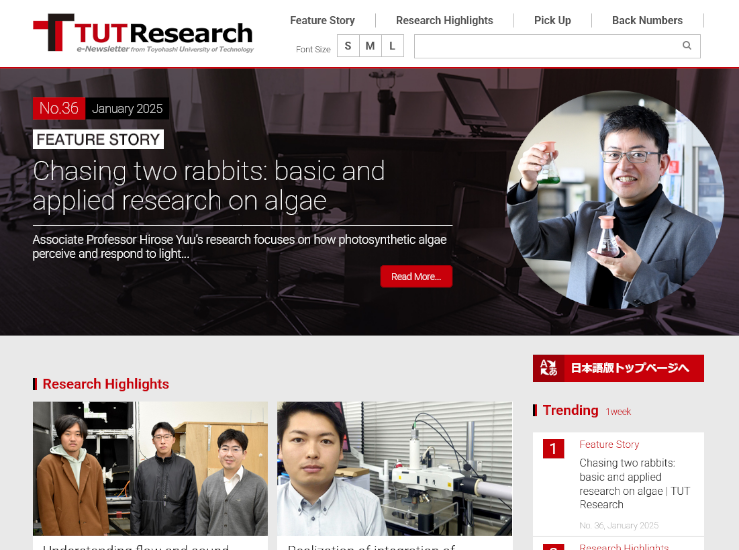Click the translation icon on Japanese page button

pos(548,368)
